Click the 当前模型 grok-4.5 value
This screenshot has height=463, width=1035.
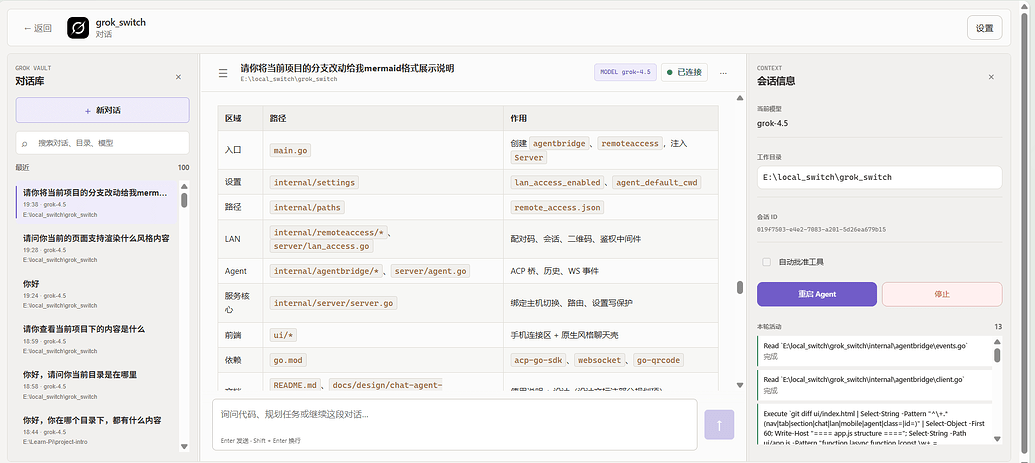tap(772, 123)
